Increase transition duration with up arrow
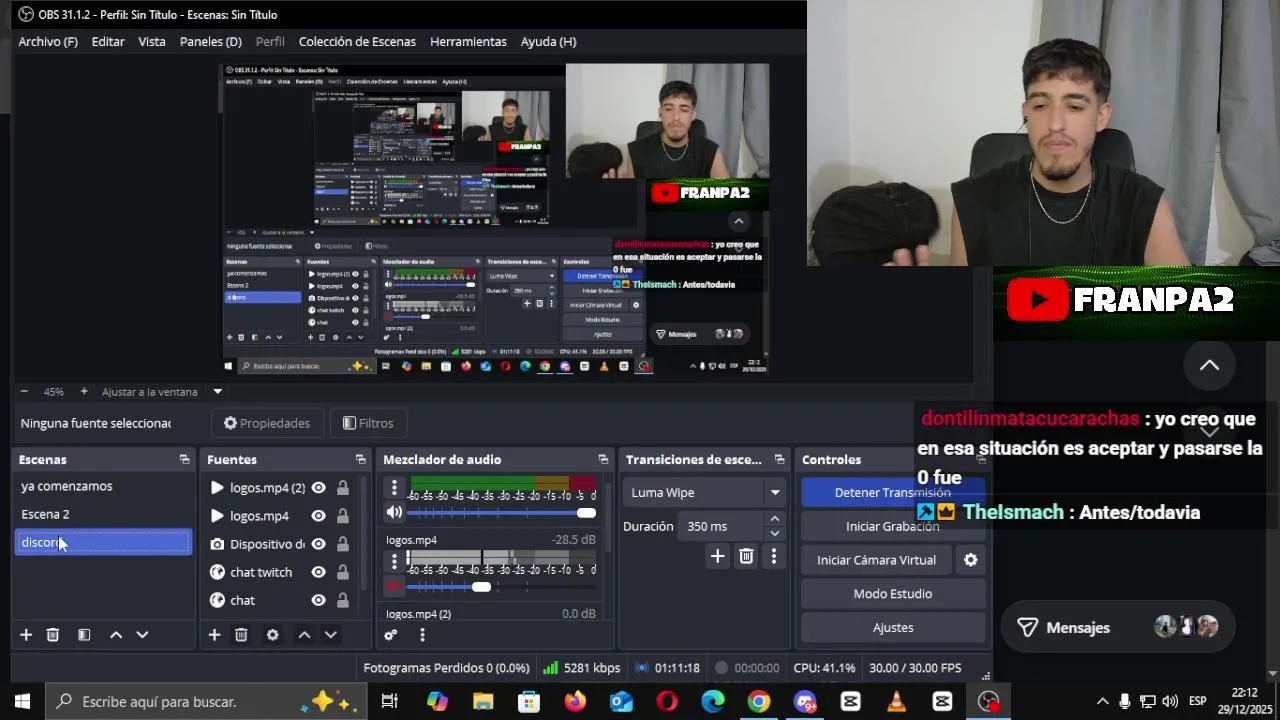1280x720 pixels. pos(774,519)
